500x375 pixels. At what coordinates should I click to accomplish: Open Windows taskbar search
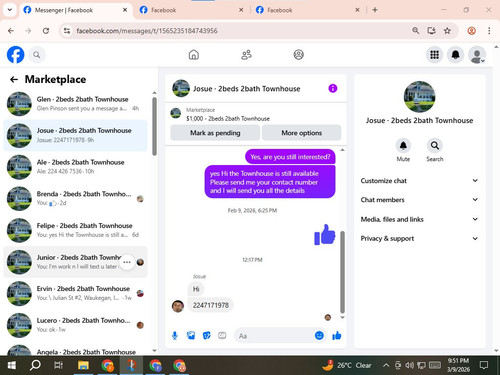pyautogui.click(x=35, y=365)
